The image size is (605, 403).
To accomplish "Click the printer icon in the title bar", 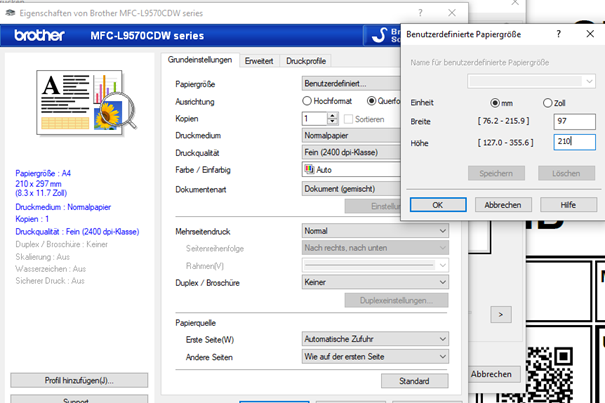I will pos(10,10).
